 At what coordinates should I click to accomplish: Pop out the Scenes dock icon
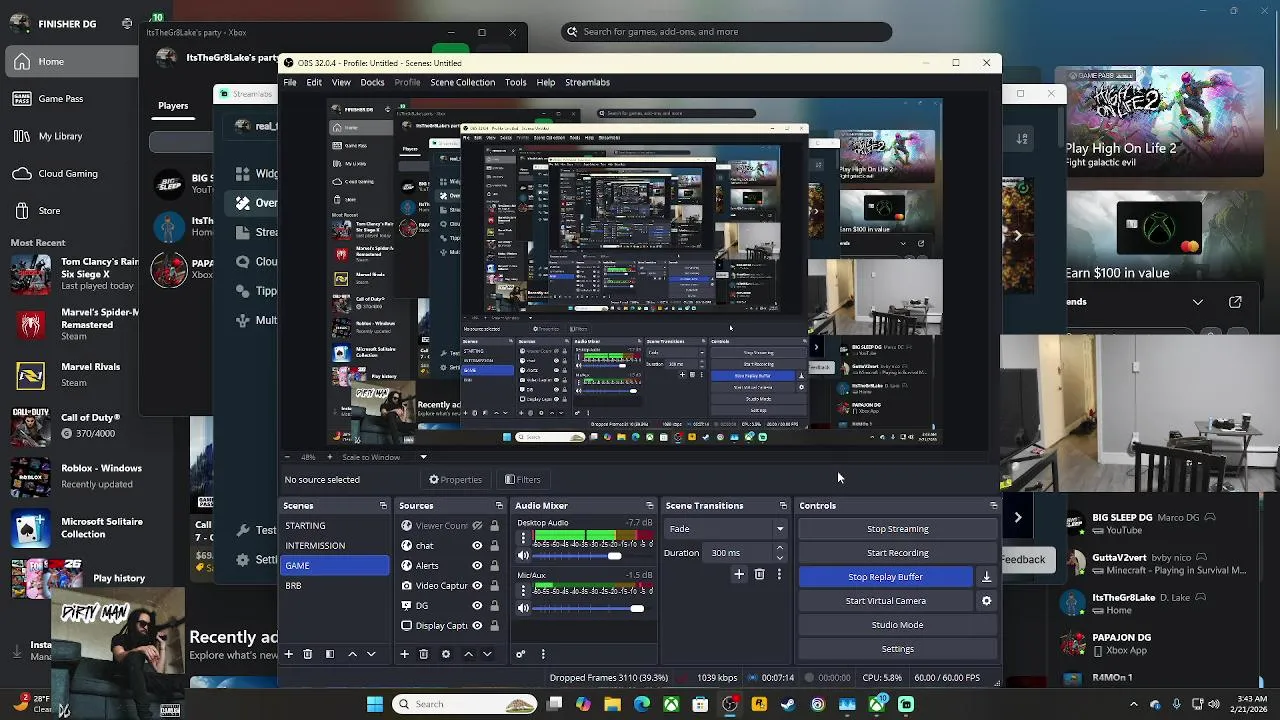click(383, 506)
